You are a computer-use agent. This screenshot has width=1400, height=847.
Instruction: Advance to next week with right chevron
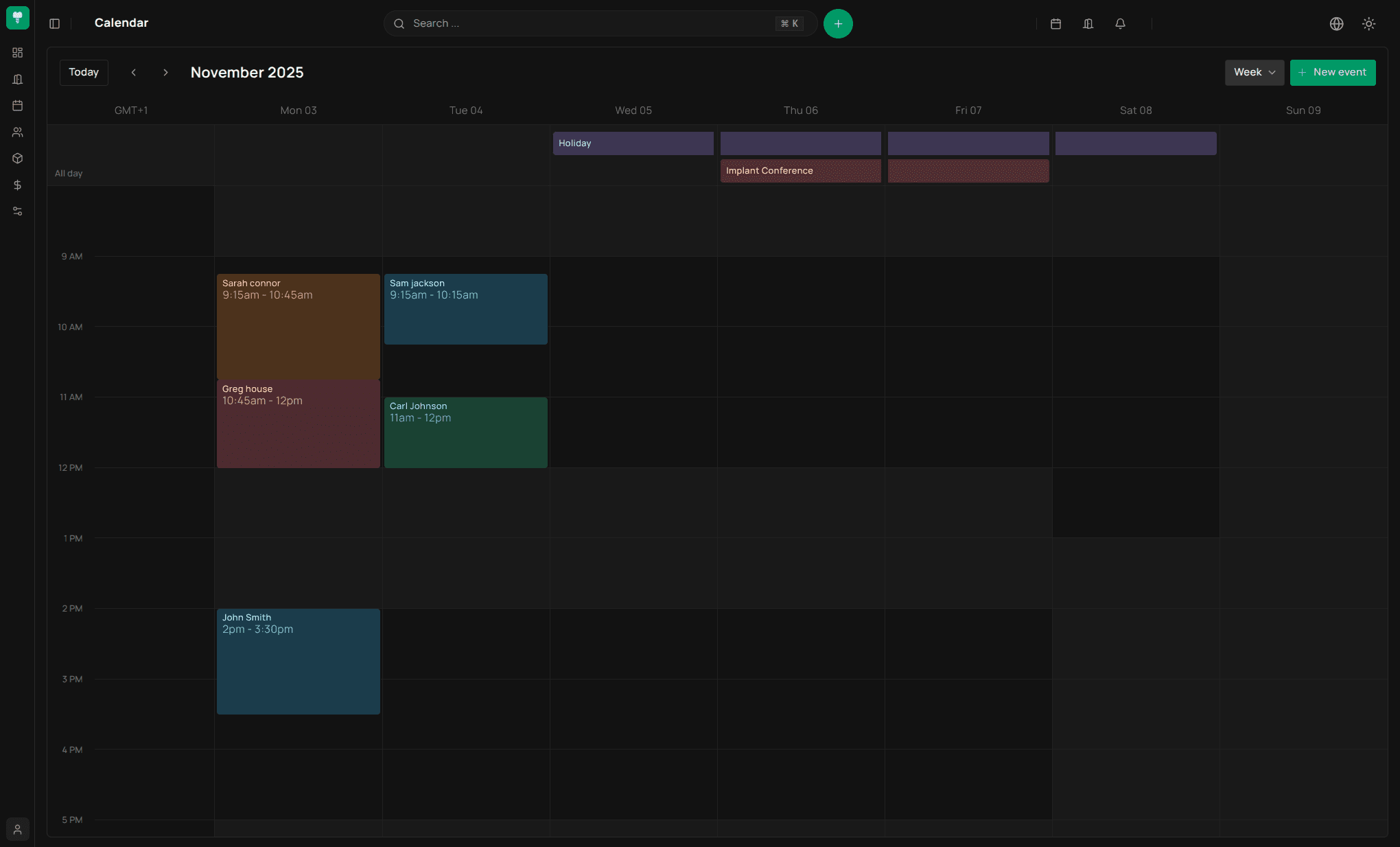(x=165, y=72)
